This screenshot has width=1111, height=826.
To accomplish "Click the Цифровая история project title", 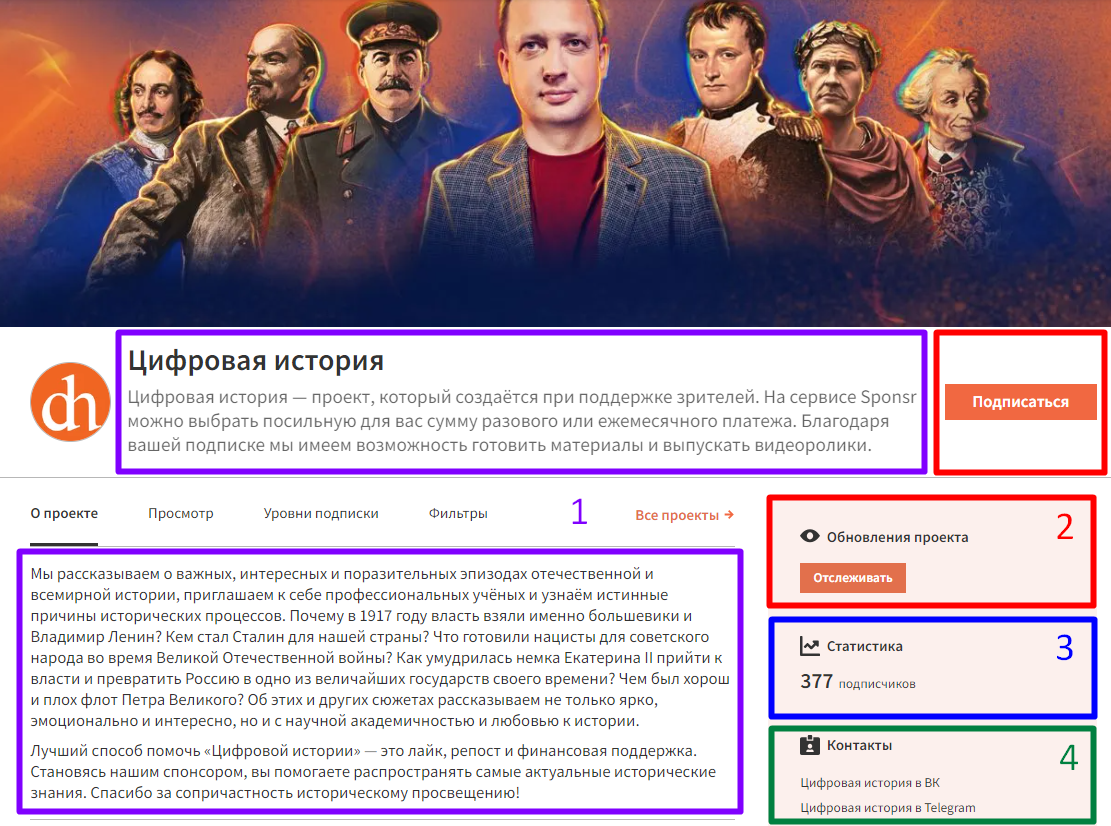I will pos(256,361).
